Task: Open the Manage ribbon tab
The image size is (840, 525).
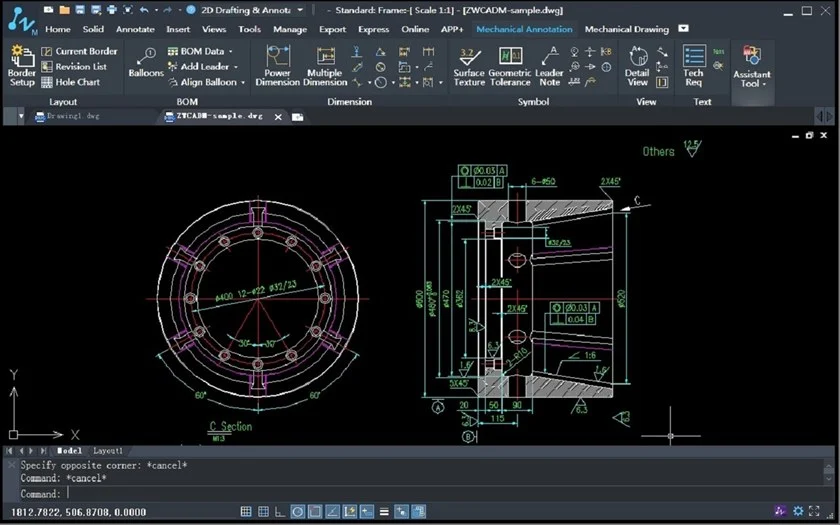Action: (290, 29)
